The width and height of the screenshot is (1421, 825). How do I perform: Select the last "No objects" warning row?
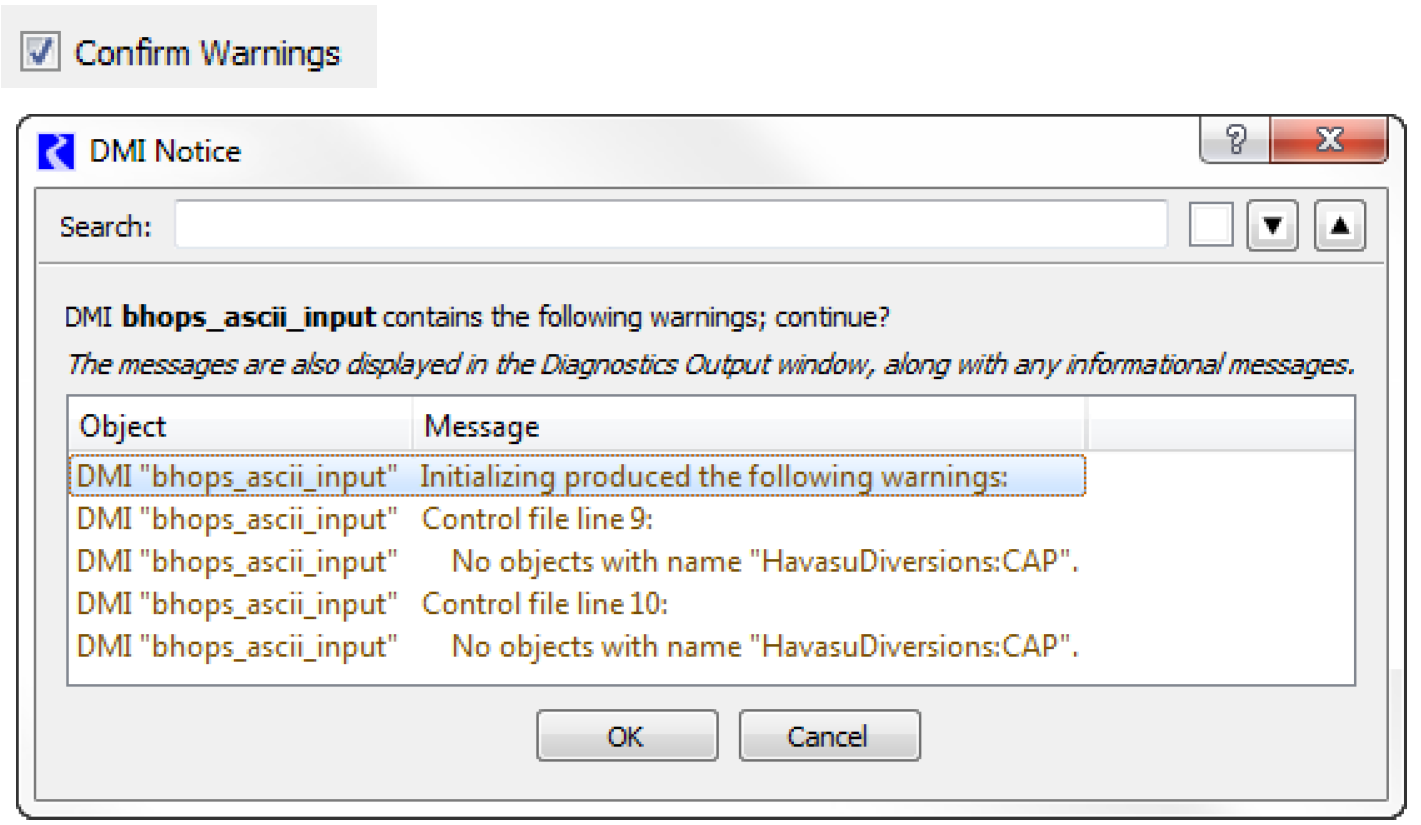coord(765,647)
